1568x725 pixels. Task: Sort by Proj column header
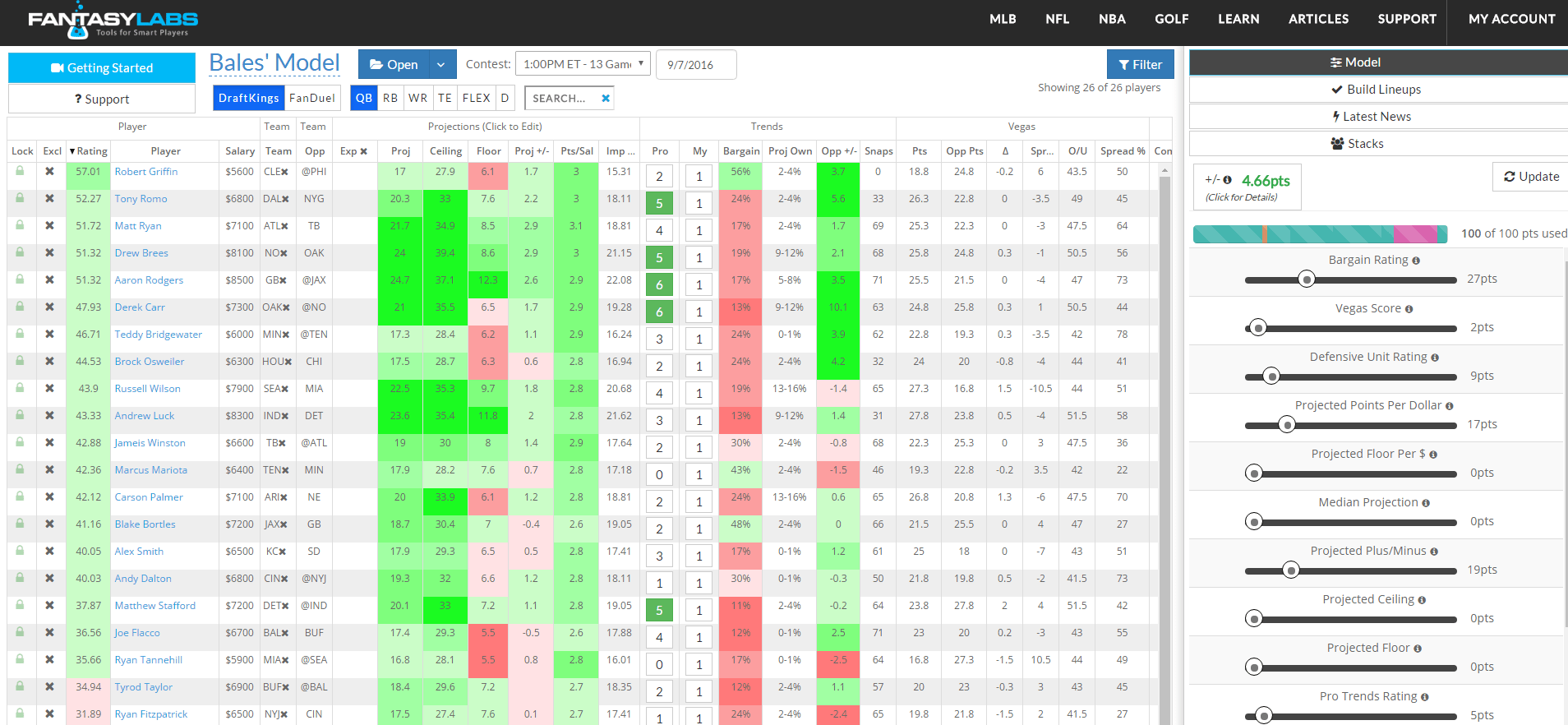(400, 151)
